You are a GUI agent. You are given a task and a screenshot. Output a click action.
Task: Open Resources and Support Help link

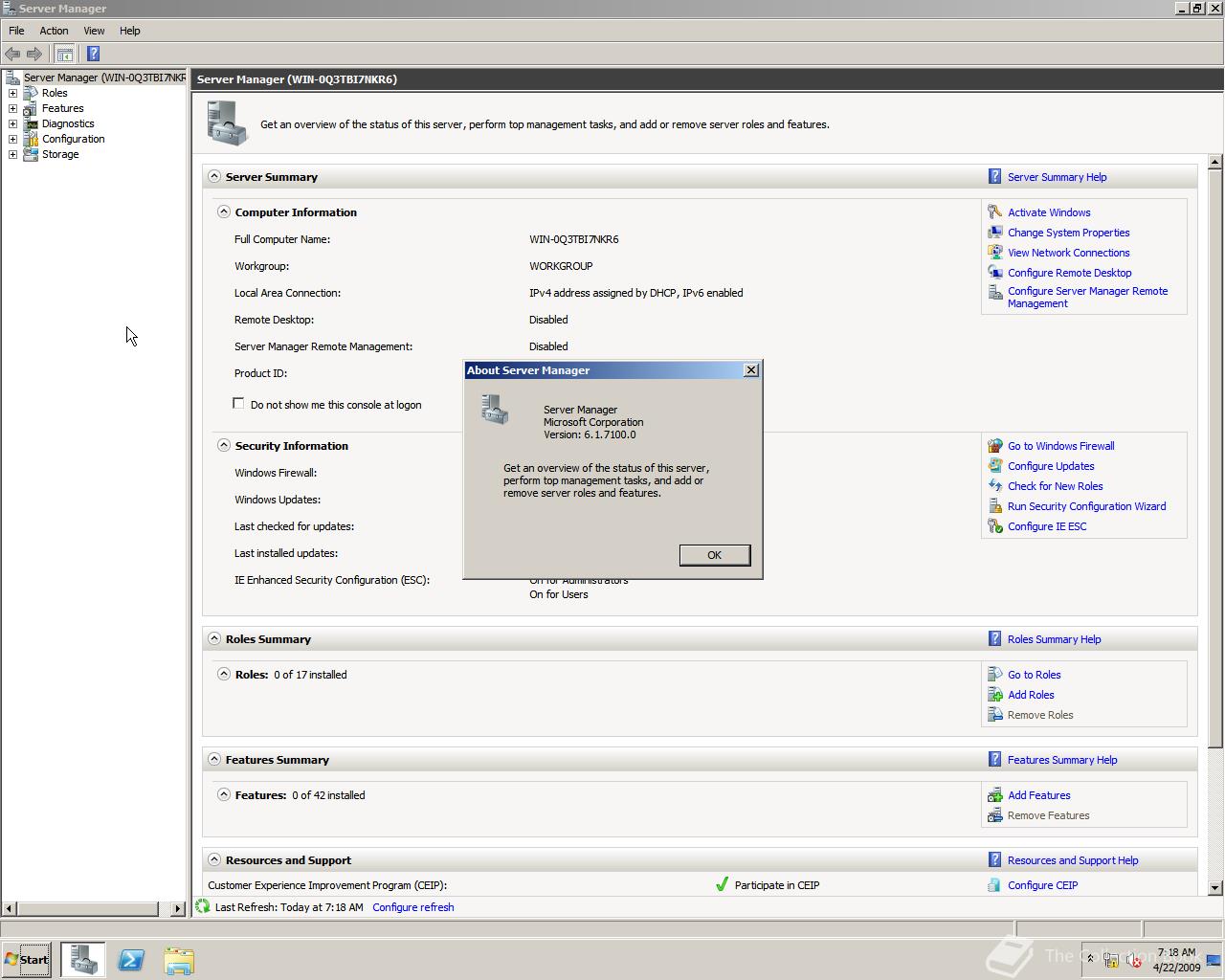tap(1073, 860)
